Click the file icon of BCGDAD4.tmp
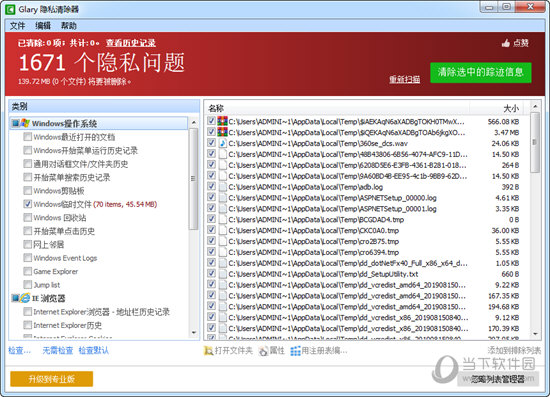Screen dimensions: 550x397 point(222,219)
